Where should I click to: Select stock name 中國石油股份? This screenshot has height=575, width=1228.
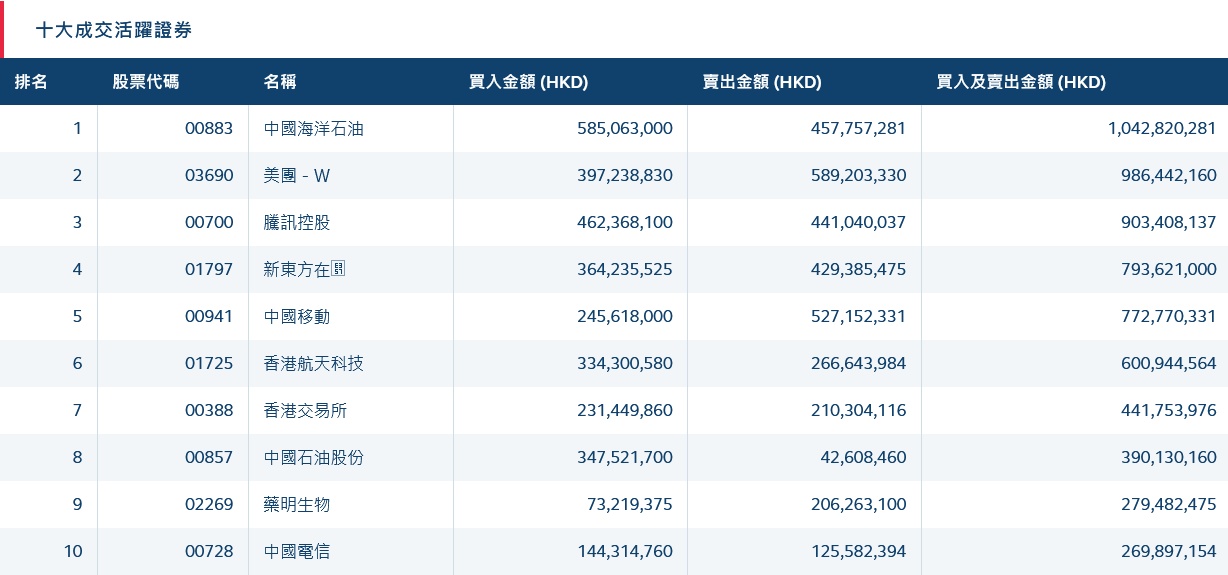(x=314, y=457)
